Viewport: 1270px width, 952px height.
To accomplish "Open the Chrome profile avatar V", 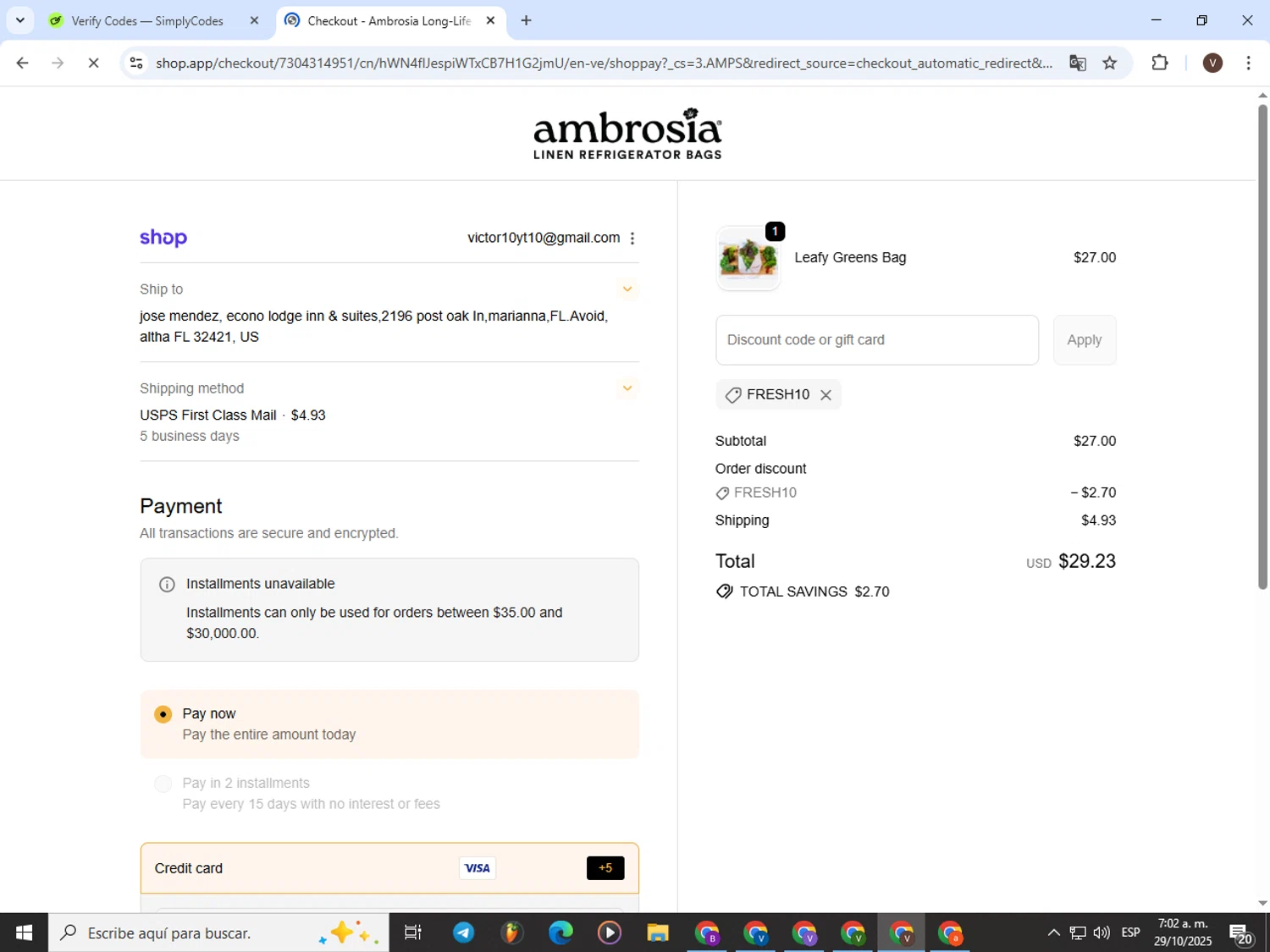I will click(x=1212, y=63).
